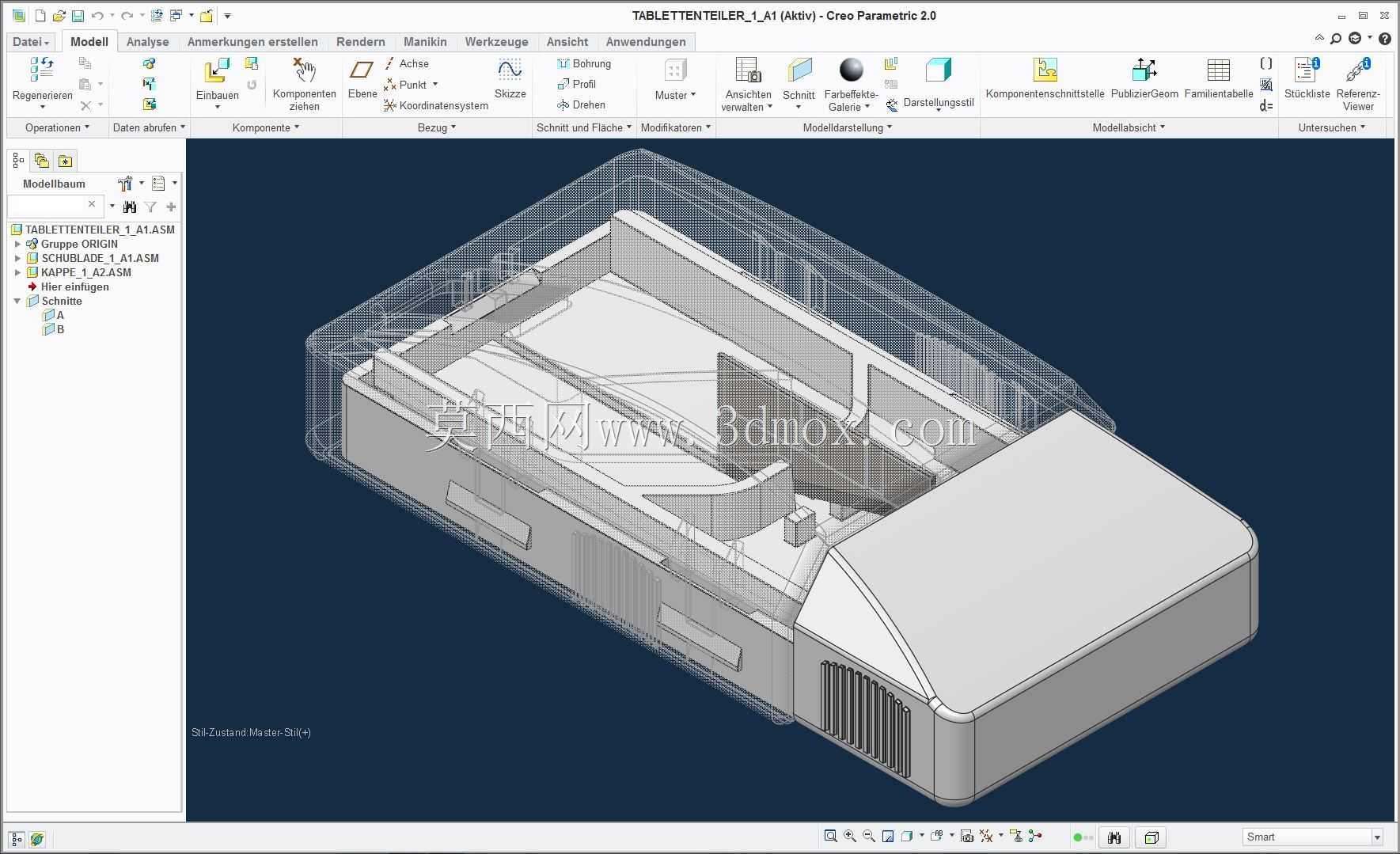Viewport: 1400px width, 854px height.
Task: Toggle the datum display filters button
Action: pyautogui.click(x=987, y=836)
